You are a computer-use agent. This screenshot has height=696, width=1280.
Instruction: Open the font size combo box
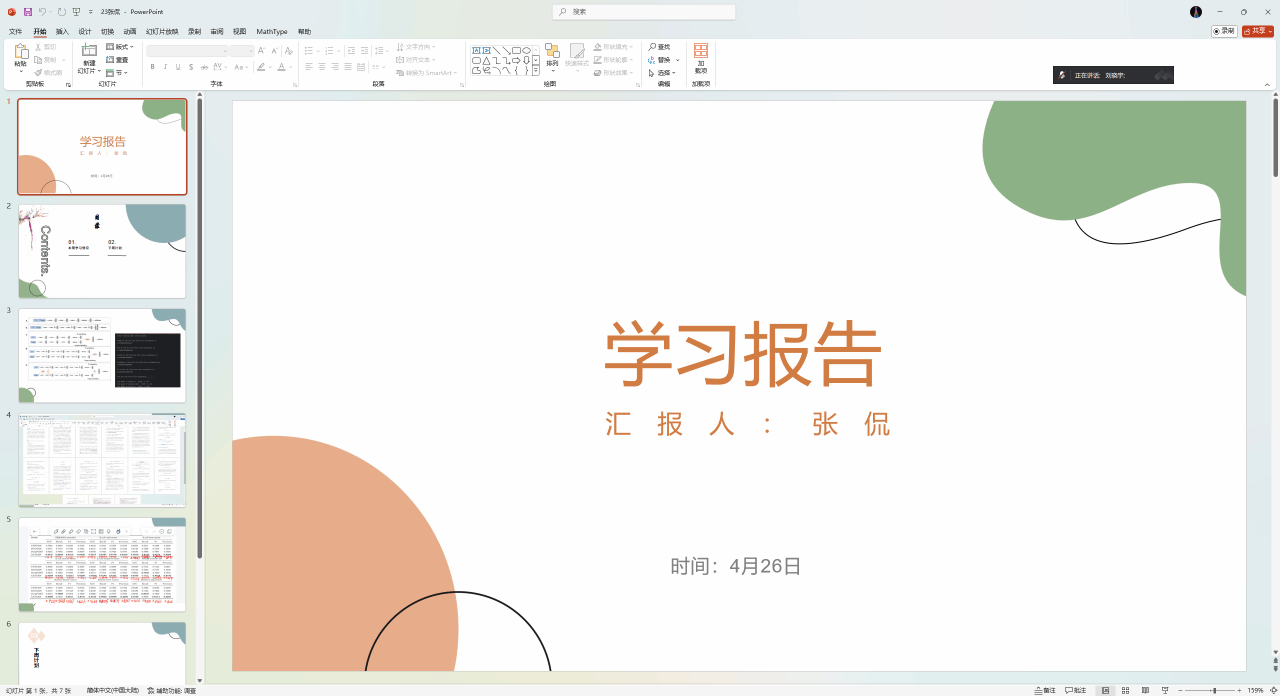[242, 50]
